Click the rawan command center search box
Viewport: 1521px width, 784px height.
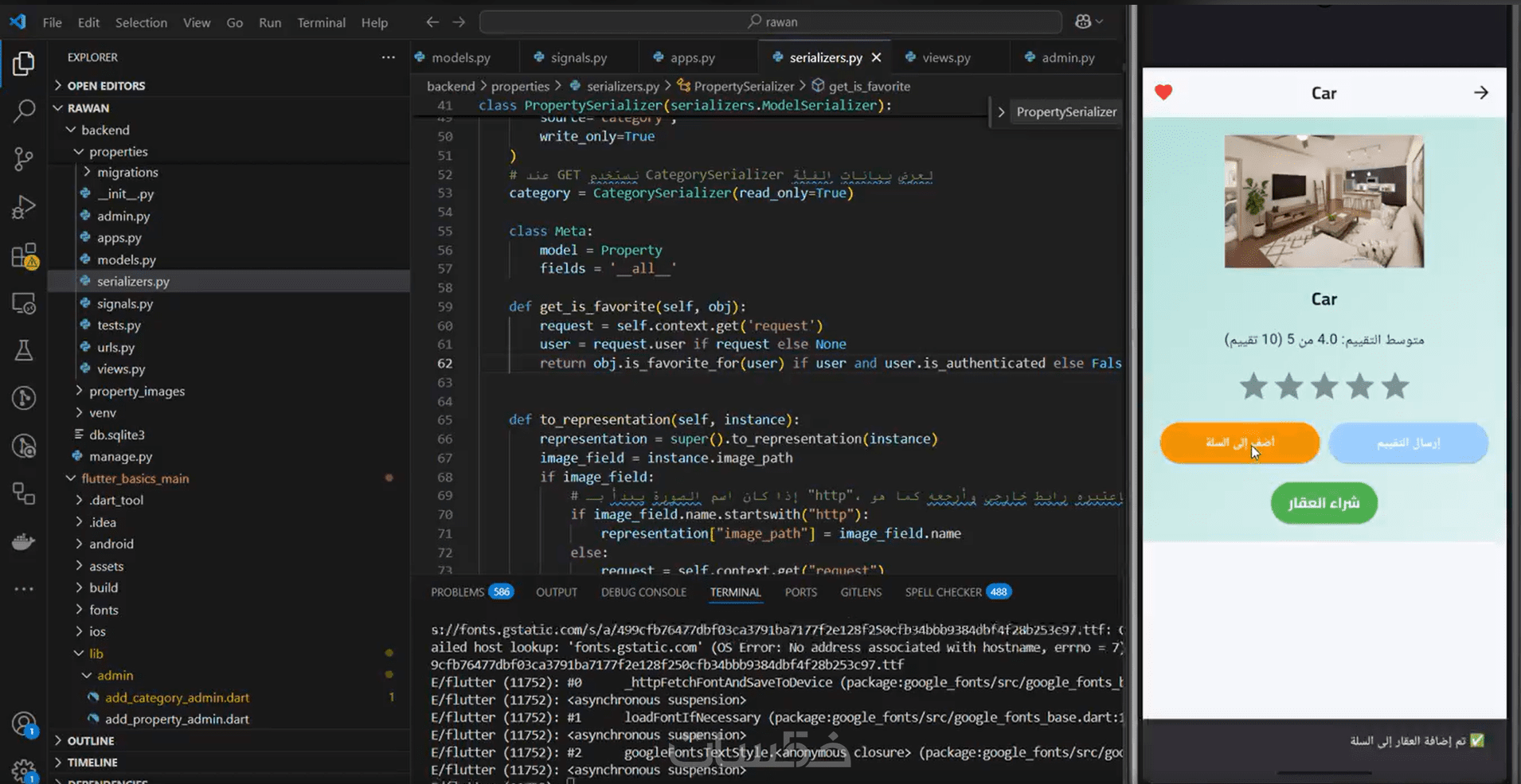[771, 22]
